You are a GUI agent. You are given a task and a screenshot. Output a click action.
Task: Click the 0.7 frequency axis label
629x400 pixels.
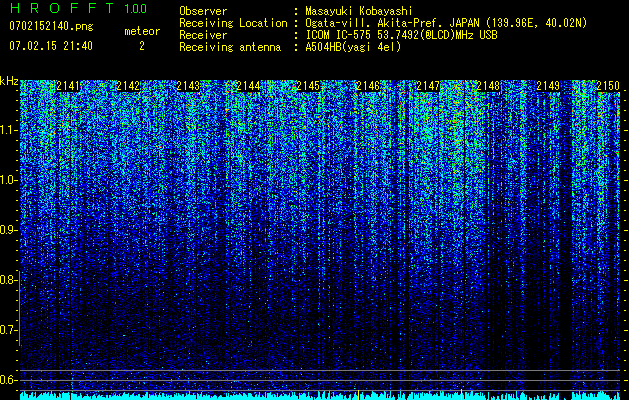pyautogui.click(x=8, y=330)
